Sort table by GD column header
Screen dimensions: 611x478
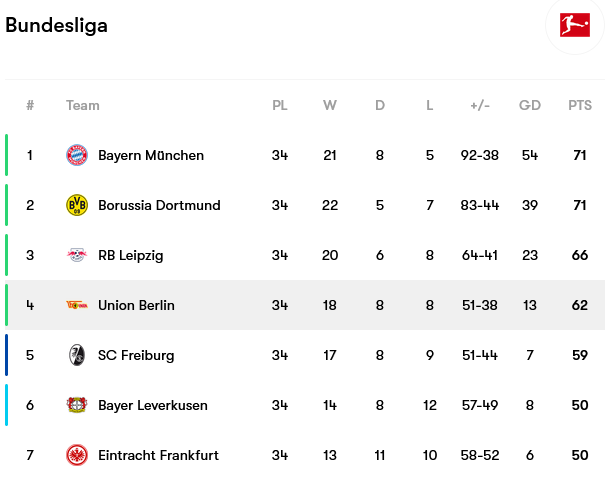530,105
